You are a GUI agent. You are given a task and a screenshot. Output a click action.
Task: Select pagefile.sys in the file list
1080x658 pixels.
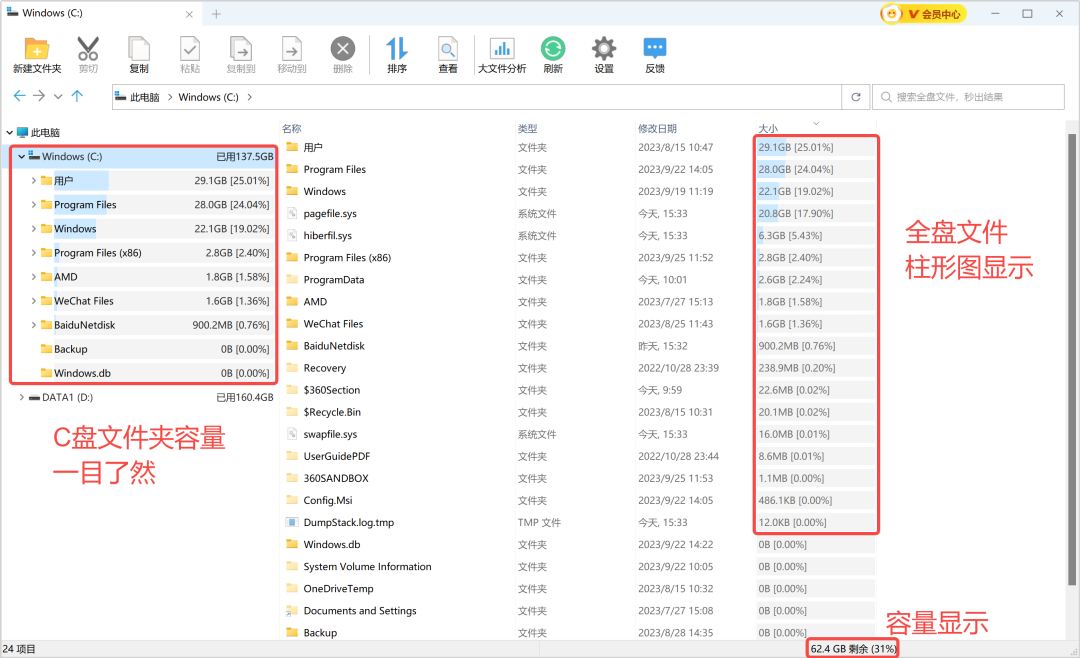click(x=330, y=213)
